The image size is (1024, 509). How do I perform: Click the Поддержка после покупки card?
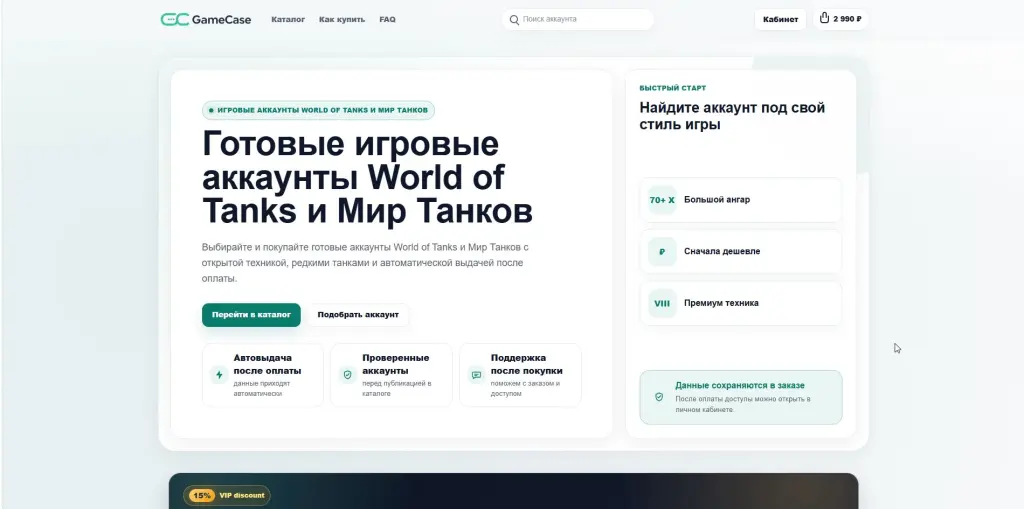(x=520, y=375)
